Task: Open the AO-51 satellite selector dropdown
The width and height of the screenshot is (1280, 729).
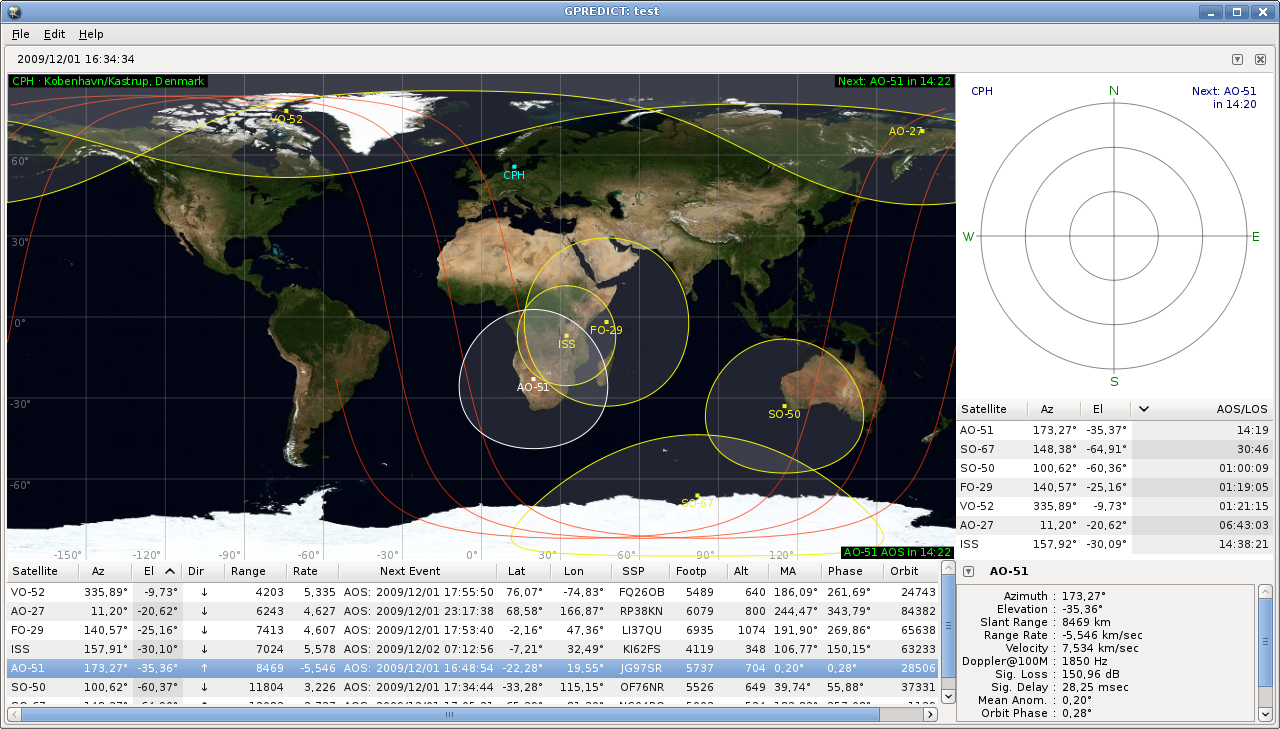Action: click(968, 571)
